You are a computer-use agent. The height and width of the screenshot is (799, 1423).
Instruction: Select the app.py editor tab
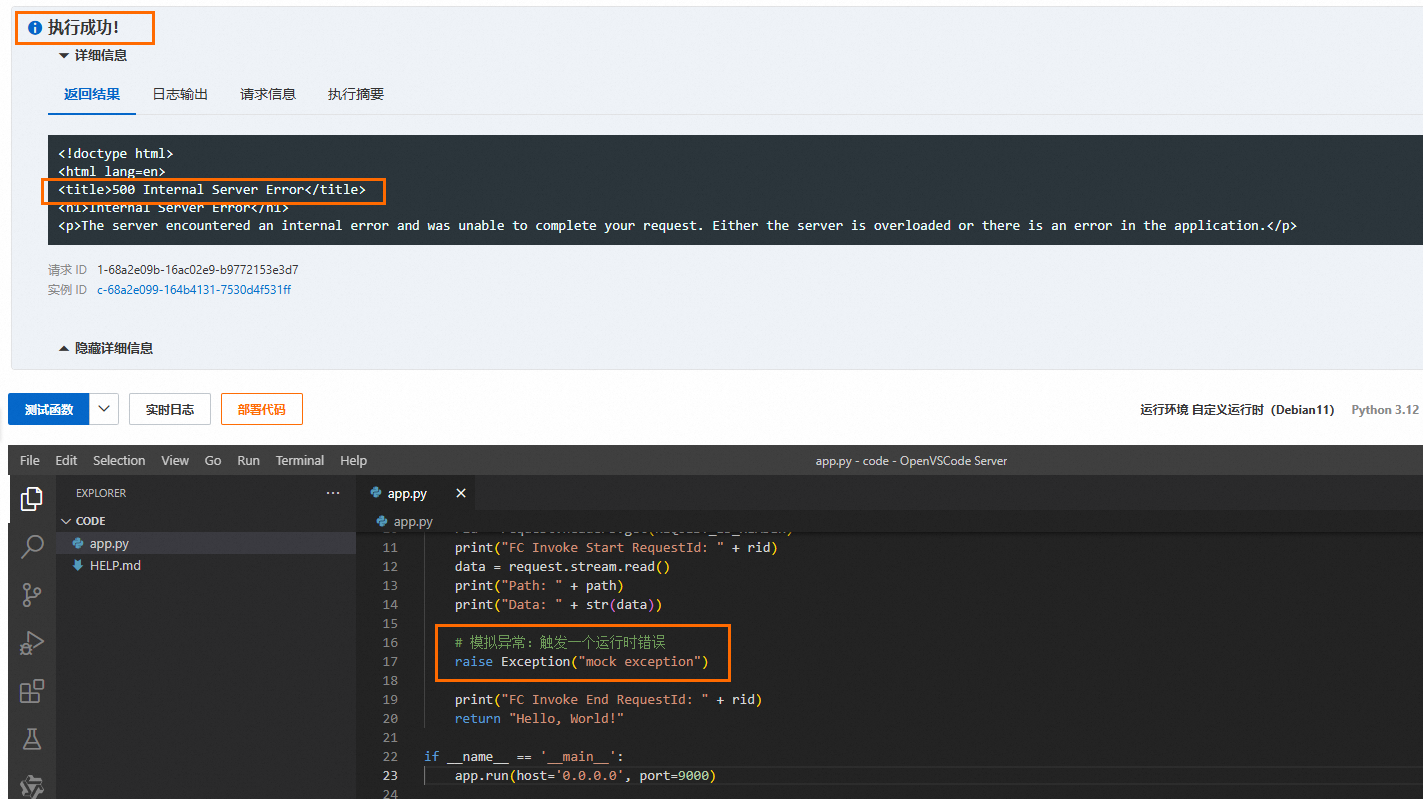point(417,493)
